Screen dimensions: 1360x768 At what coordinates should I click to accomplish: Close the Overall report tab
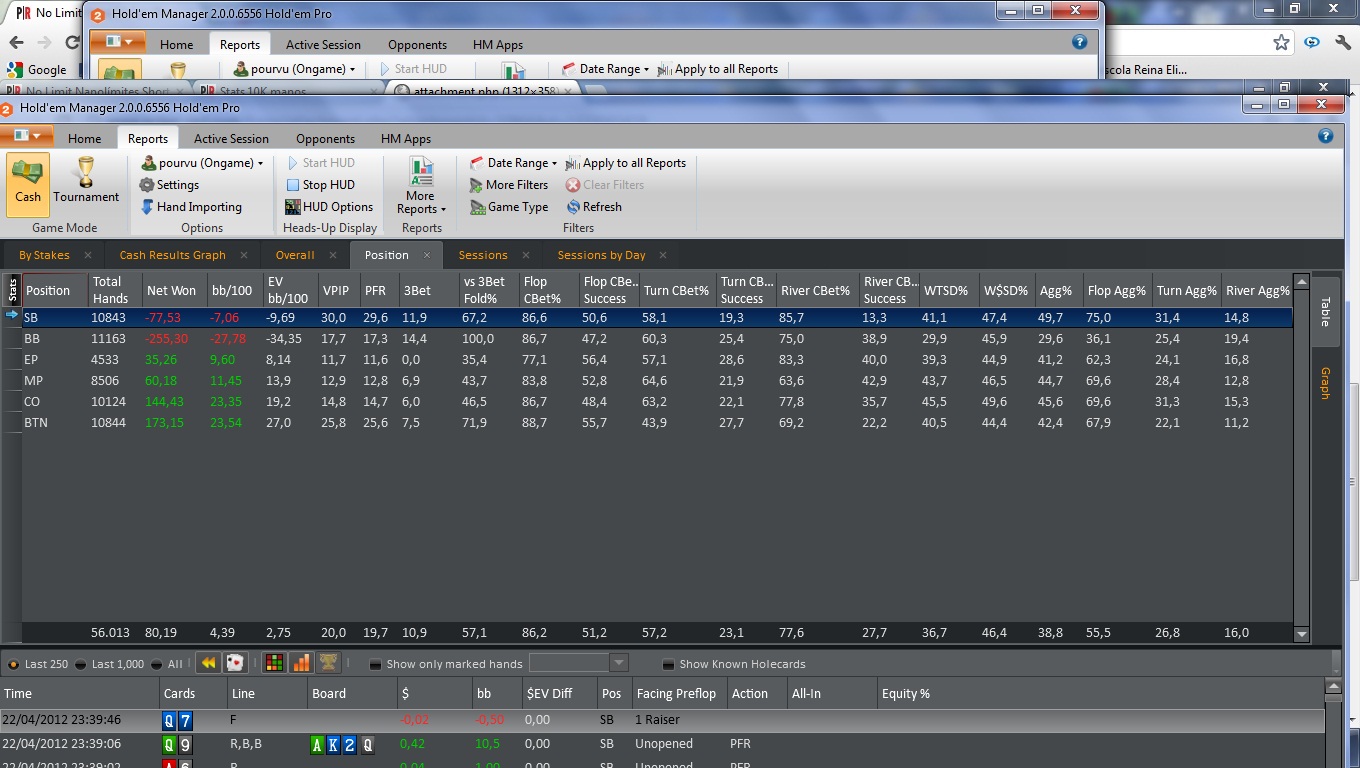(335, 255)
